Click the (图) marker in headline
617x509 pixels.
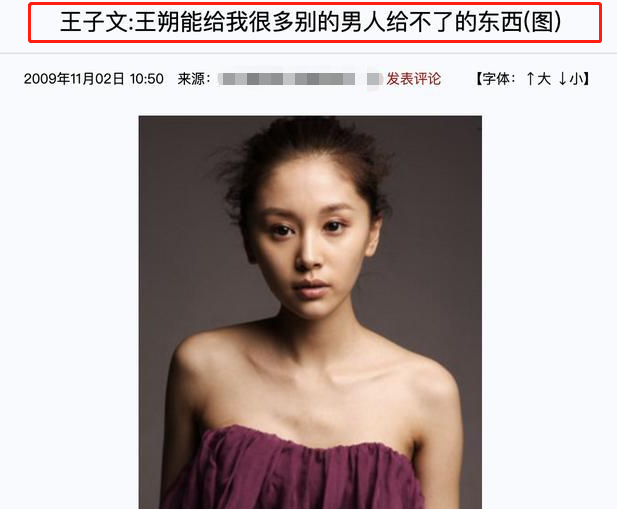tap(543, 22)
